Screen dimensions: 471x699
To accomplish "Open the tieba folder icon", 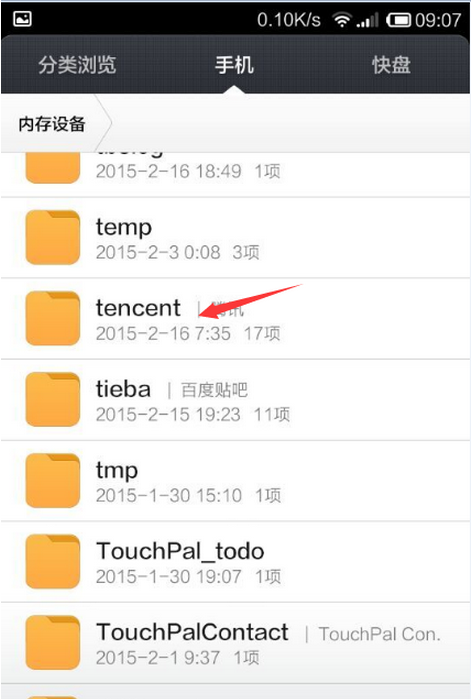I will coord(53,399).
